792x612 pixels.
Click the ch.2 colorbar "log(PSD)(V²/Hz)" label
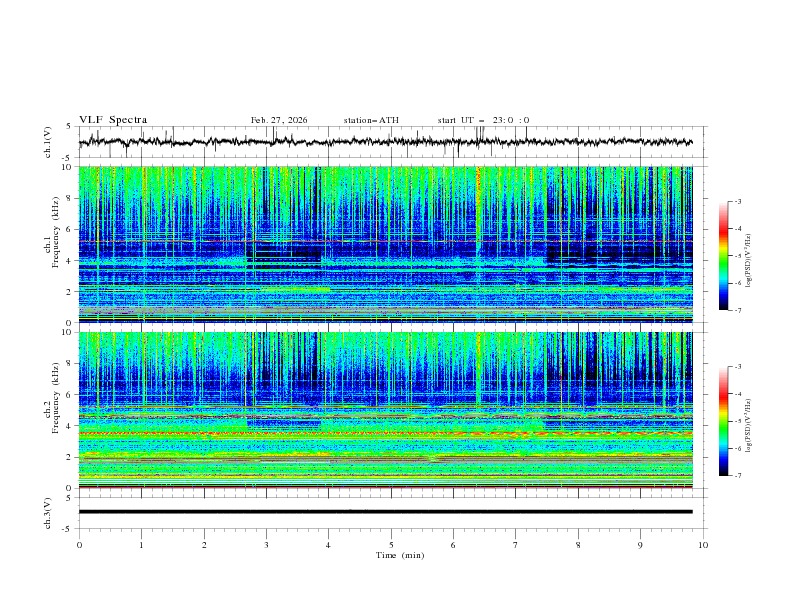coord(749,426)
